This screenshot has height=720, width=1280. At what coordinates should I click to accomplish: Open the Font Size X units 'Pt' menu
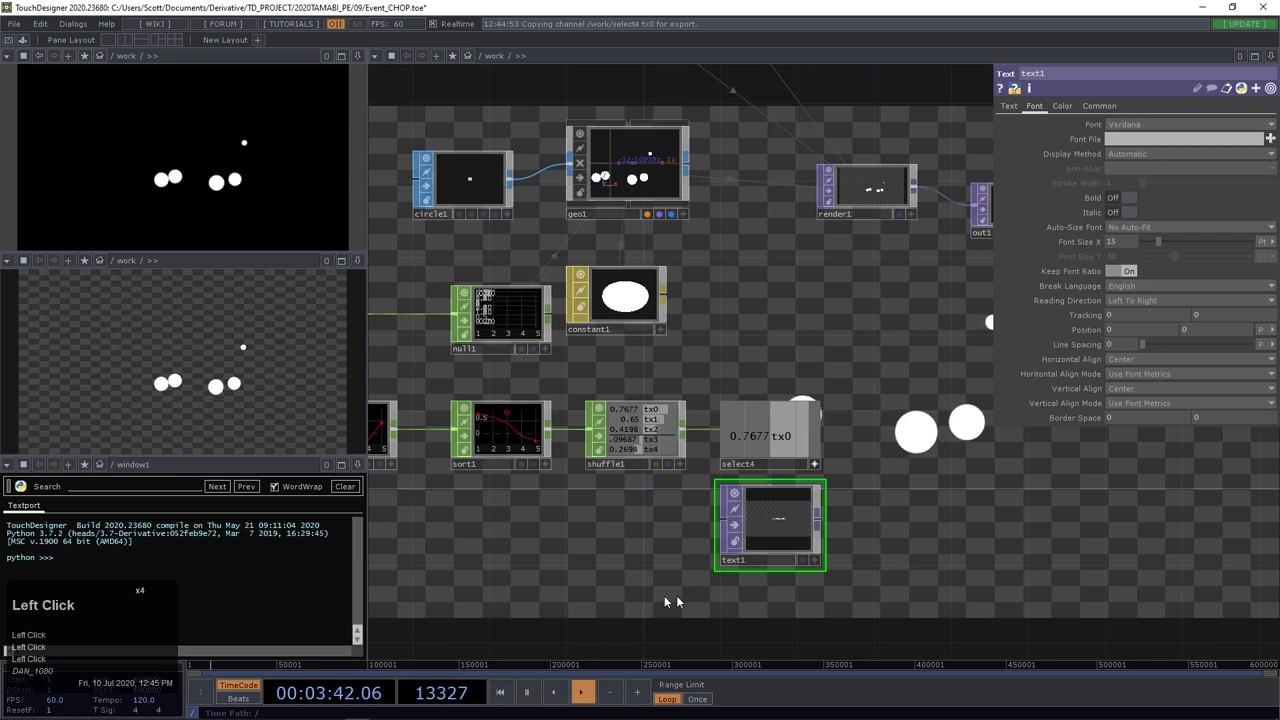click(1265, 242)
